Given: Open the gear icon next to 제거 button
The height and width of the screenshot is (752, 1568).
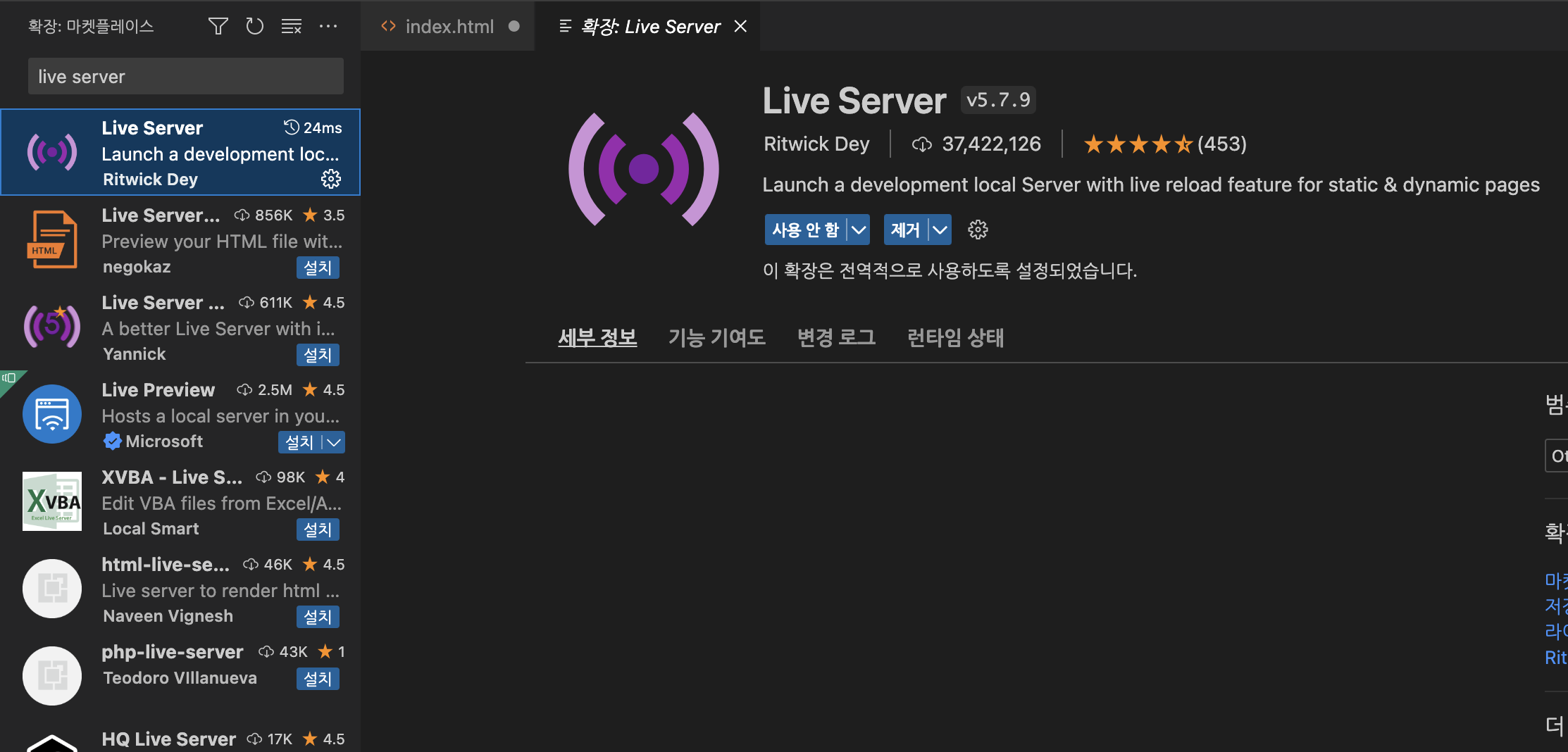Looking at the screenshot, I should tap(978, 230).
